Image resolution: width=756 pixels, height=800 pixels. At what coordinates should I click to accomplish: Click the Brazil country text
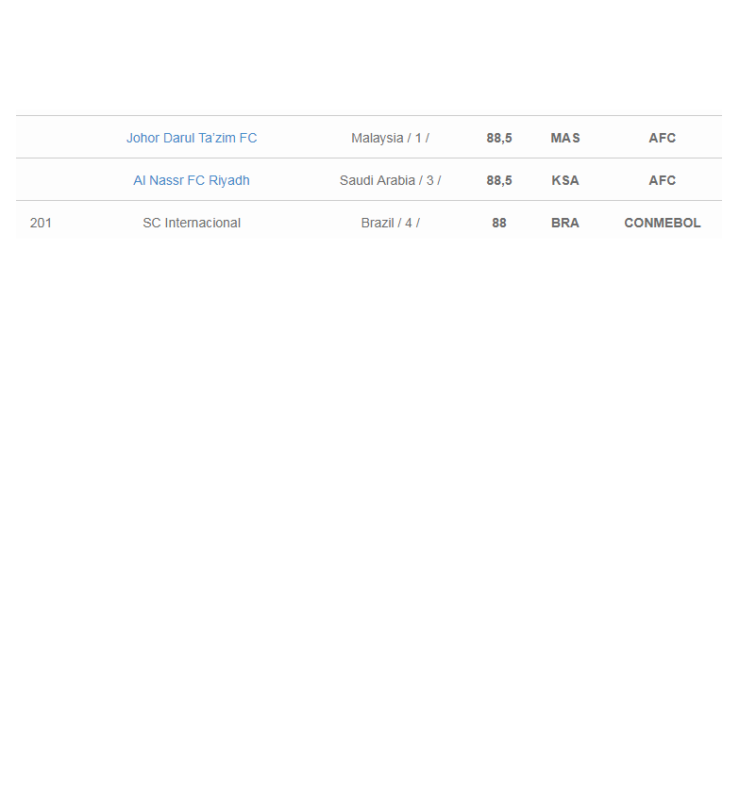coord(377,223)
